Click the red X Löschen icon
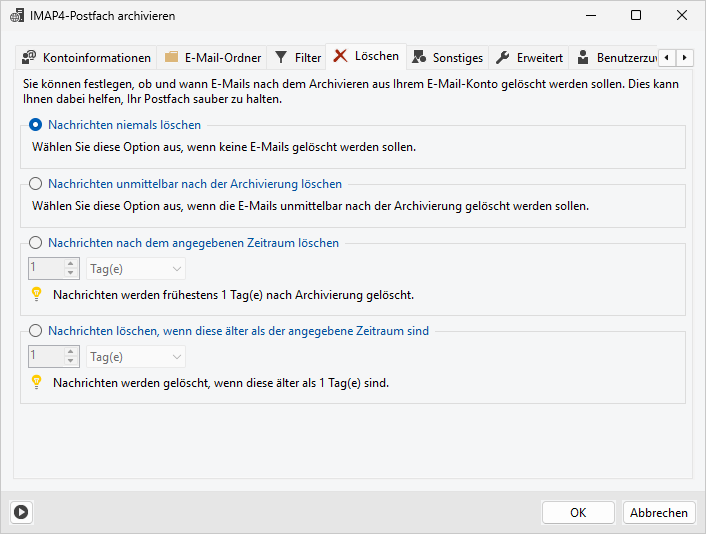706x534 pixels. click(341, 56)
